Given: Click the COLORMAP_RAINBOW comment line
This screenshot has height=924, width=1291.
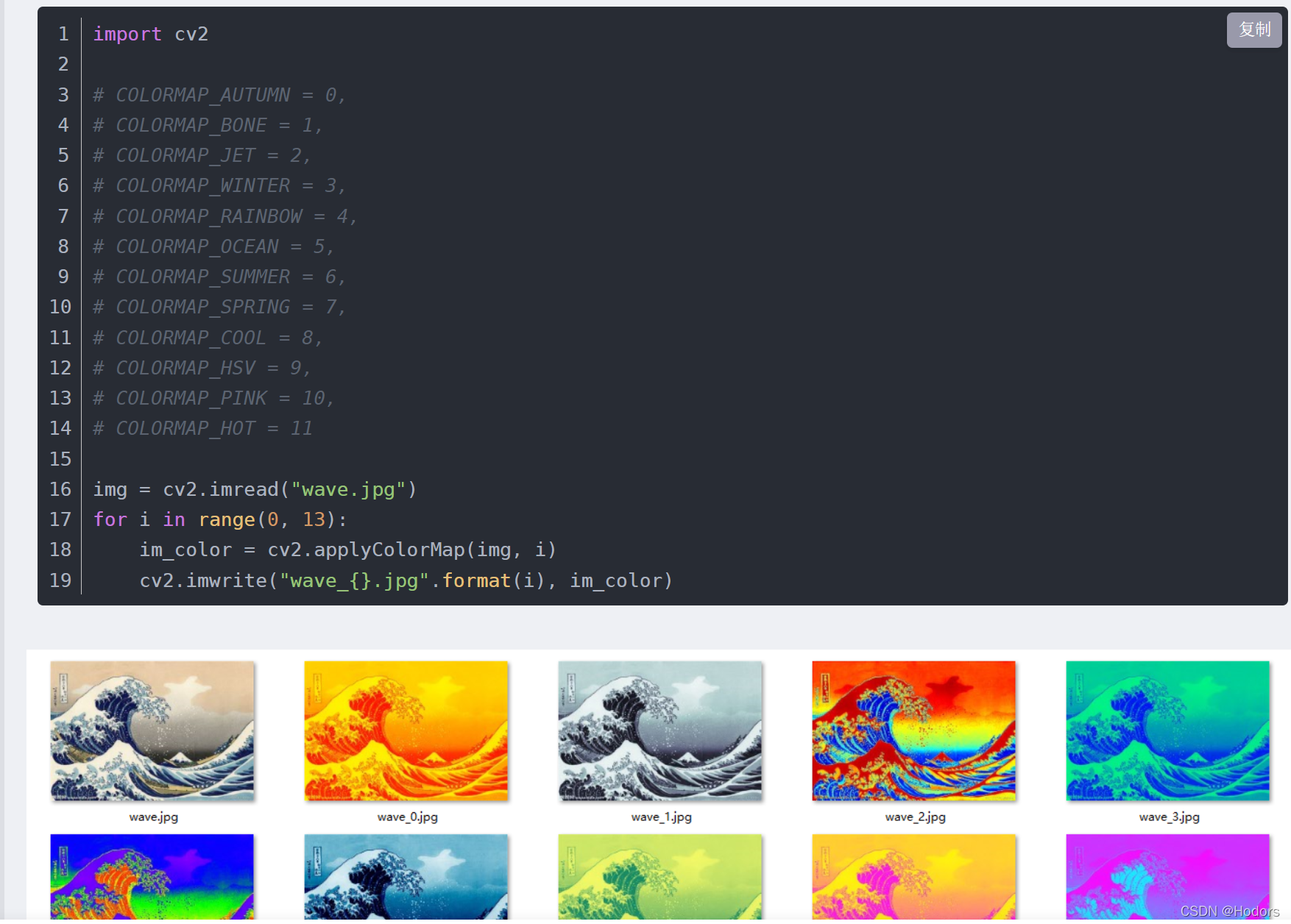Looking at the screenshot, I should click(224, 216).
